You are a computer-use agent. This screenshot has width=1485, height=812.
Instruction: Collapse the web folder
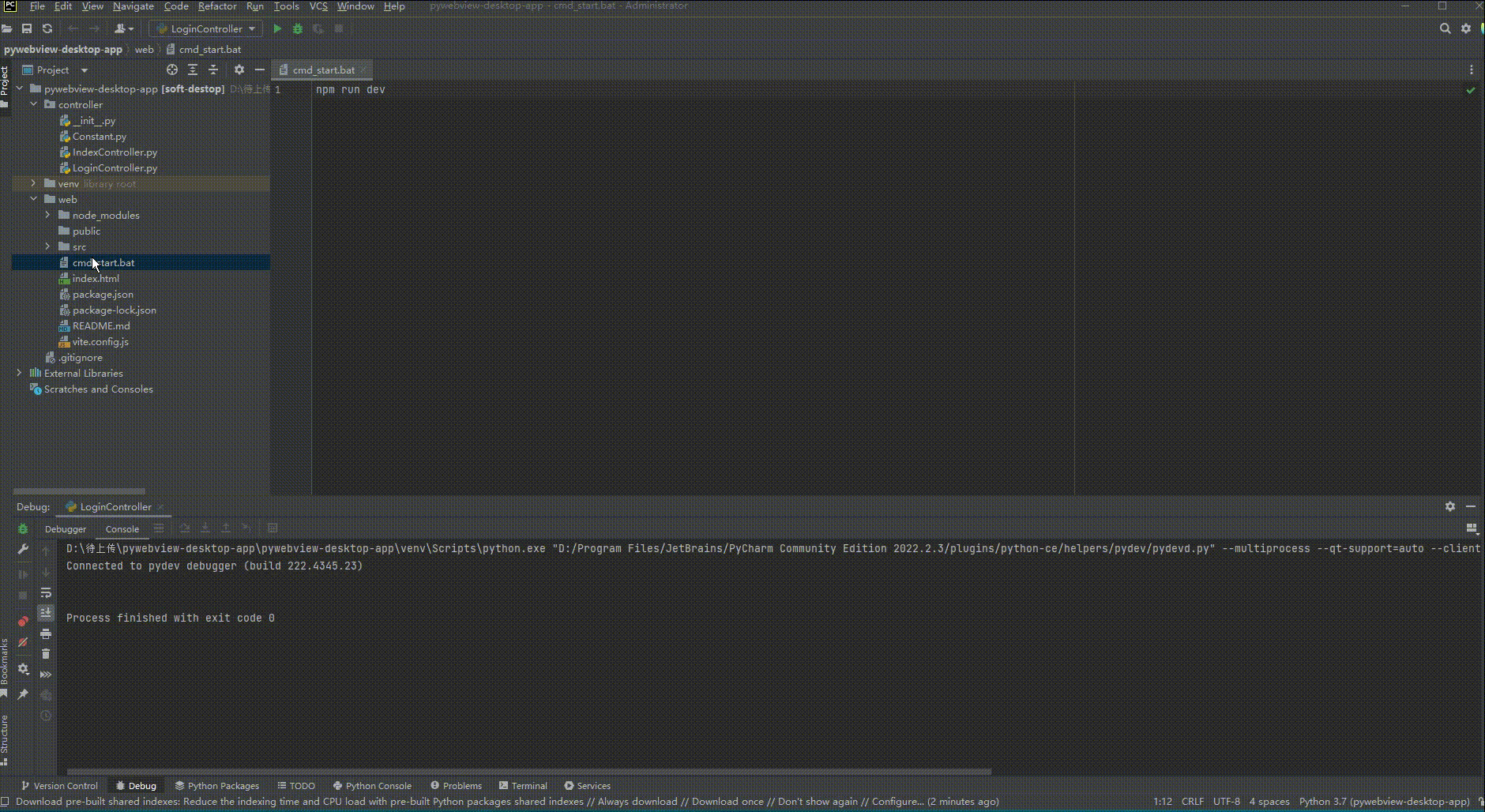33,199
